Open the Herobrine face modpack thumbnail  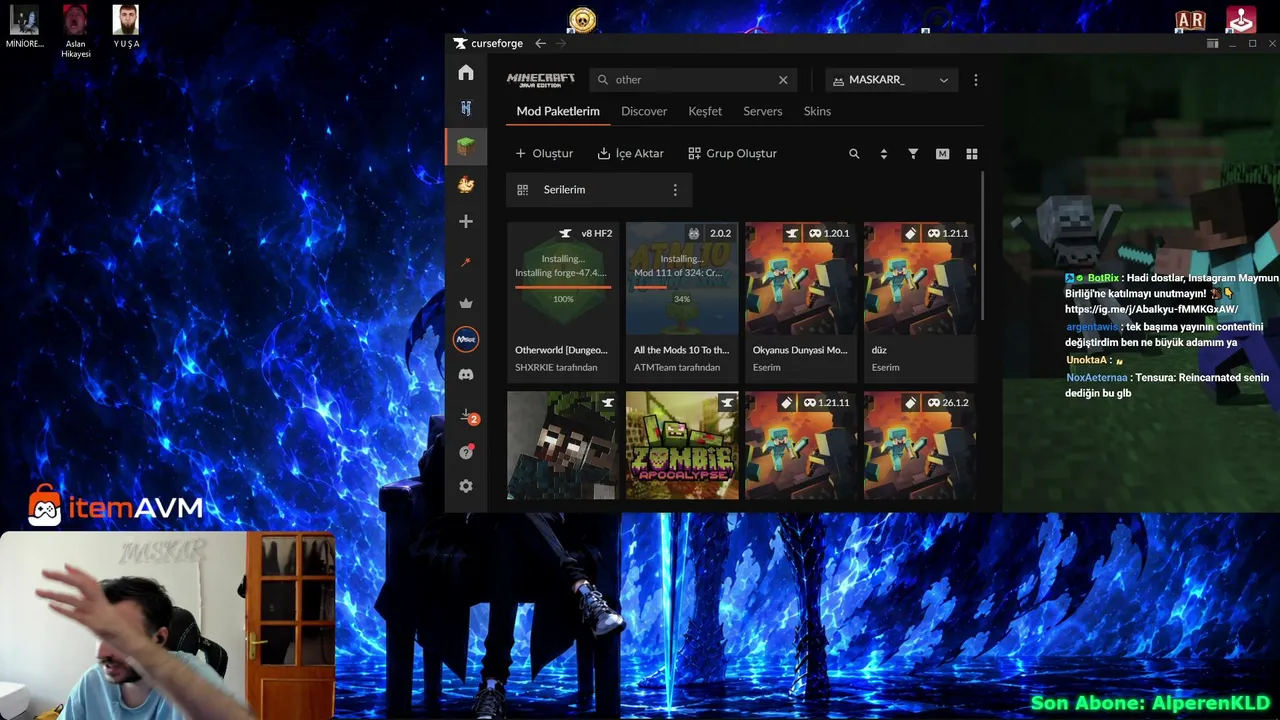pos(563,445)
